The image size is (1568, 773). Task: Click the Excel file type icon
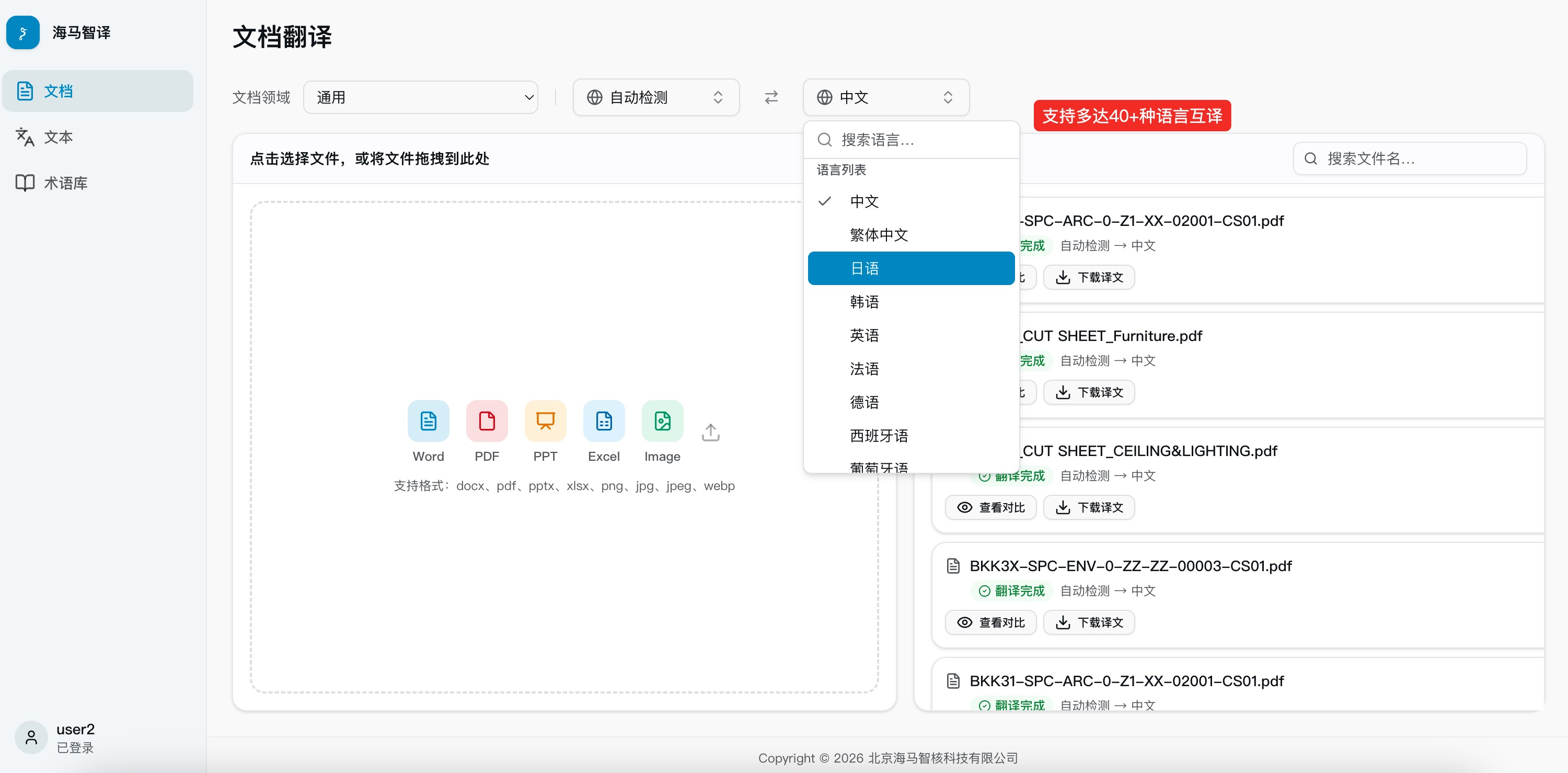coord(604,421)
